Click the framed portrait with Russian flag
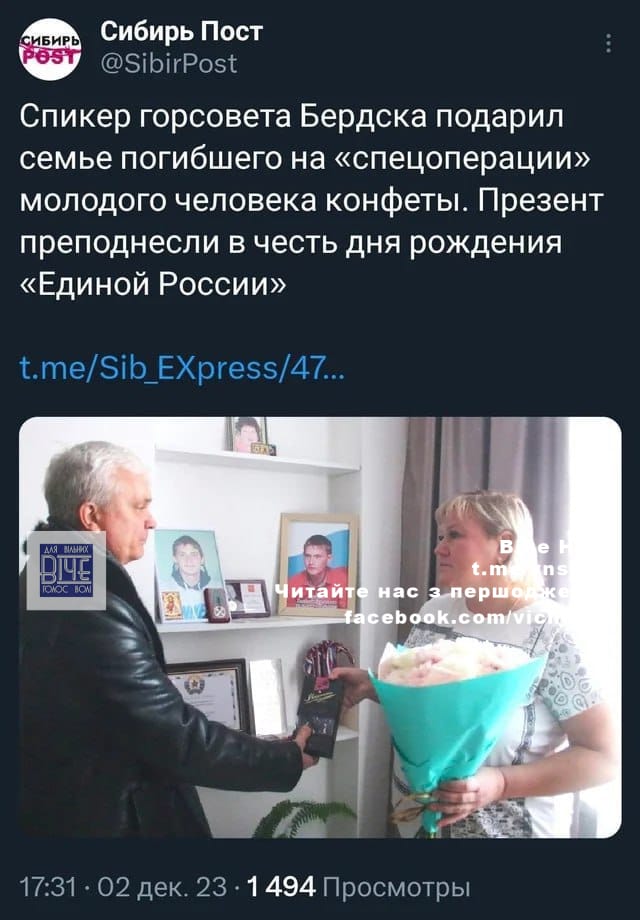Viewport: 640px width, 920px height. 318,564
